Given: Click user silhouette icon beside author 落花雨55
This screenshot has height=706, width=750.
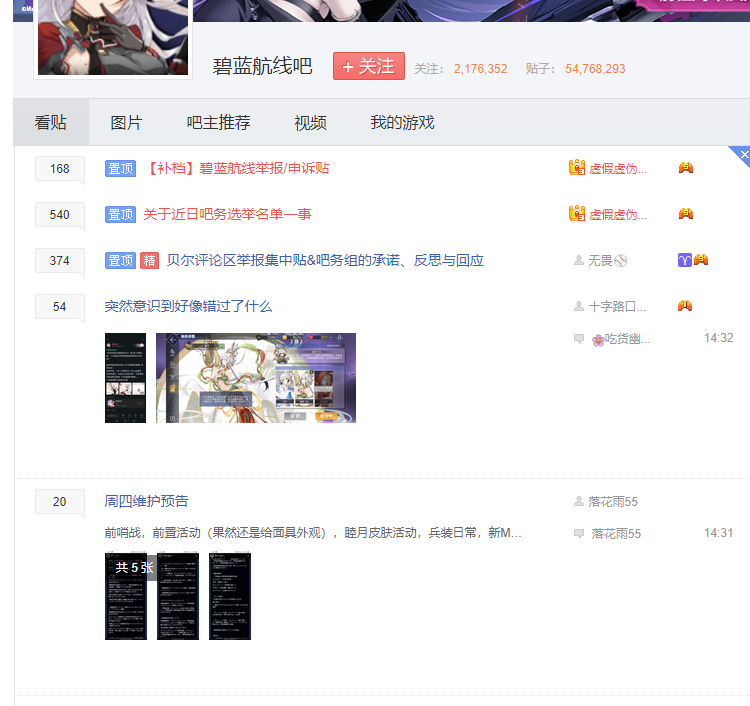Looking at the screenshot, I should (x=579, y=502).
